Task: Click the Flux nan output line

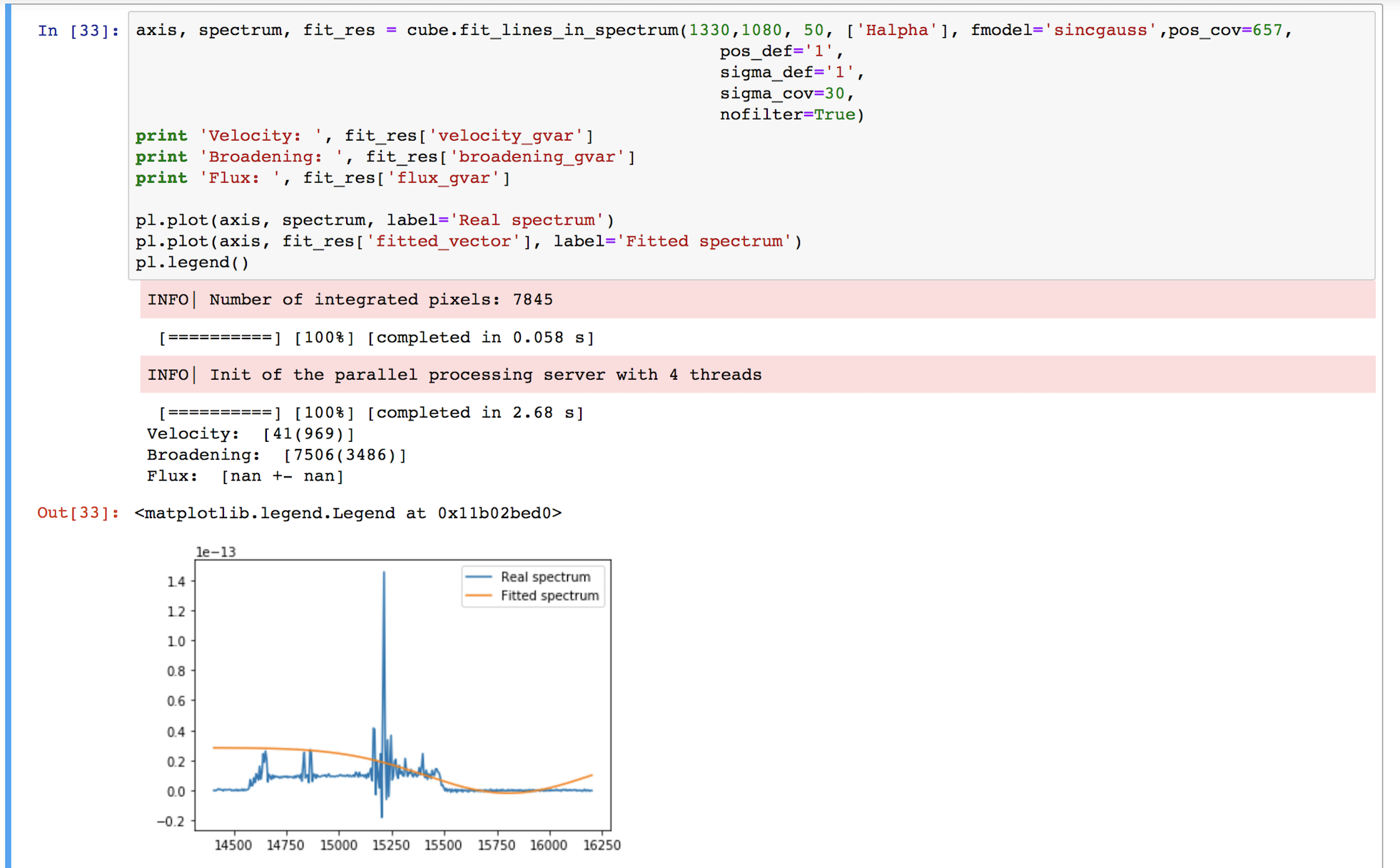Action: pyautogui.click(x=245, y=476)
